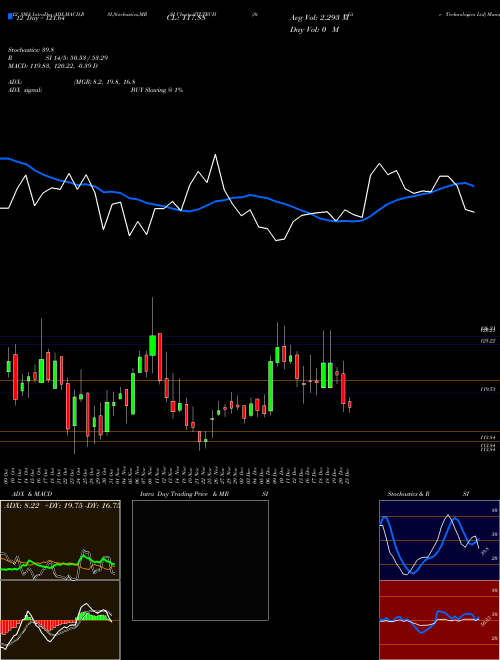Open the ADX indicator mini chart
Screen dimensions: 500x660
point(60,540)
